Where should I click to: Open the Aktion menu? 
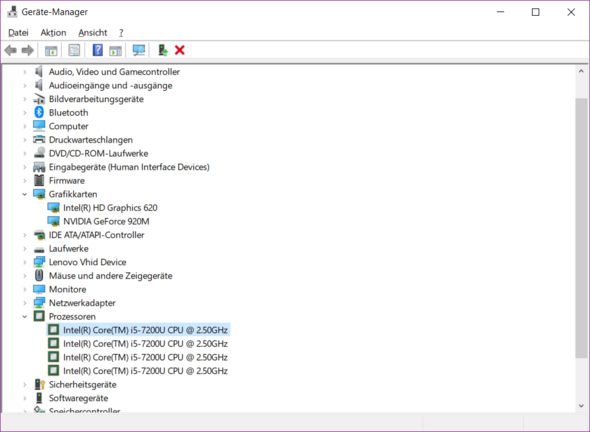click(53, 33)
